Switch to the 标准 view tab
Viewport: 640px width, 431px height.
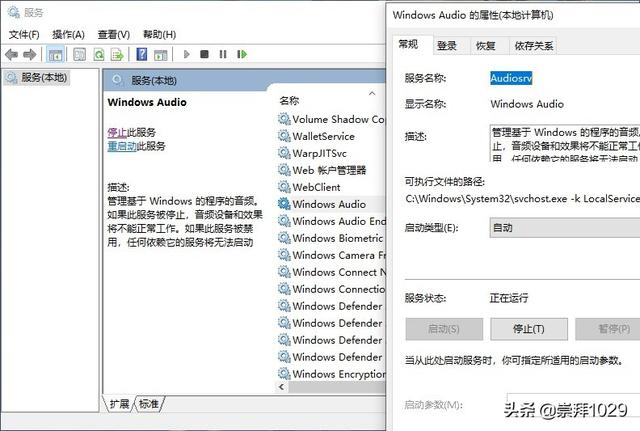(x=149, y=404)
